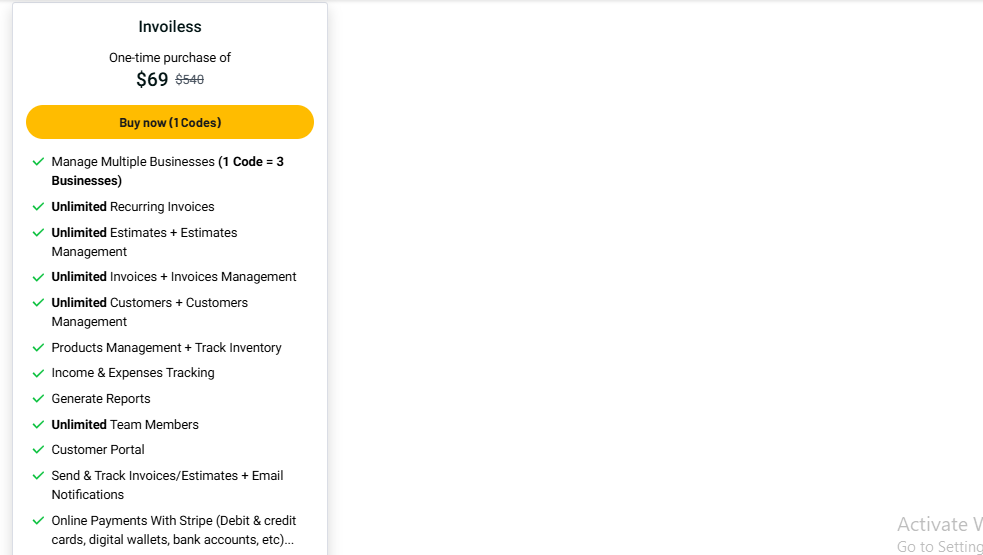The image size is (983, 555).
Task: Click the One-time purchase of label
Action: (x=170, y=58)
